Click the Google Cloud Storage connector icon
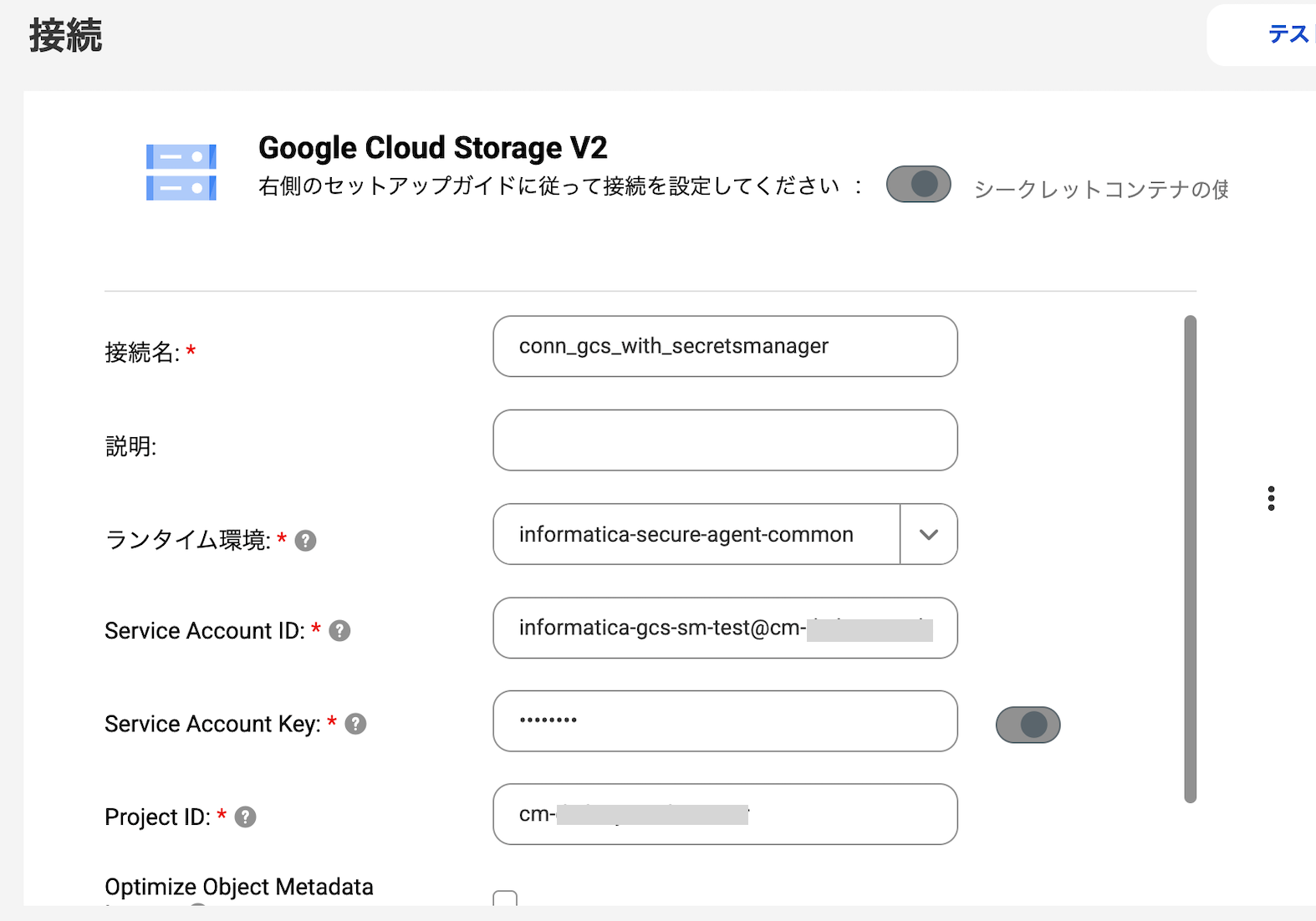This screenshot has height=921, width=1316. point(181,172)
